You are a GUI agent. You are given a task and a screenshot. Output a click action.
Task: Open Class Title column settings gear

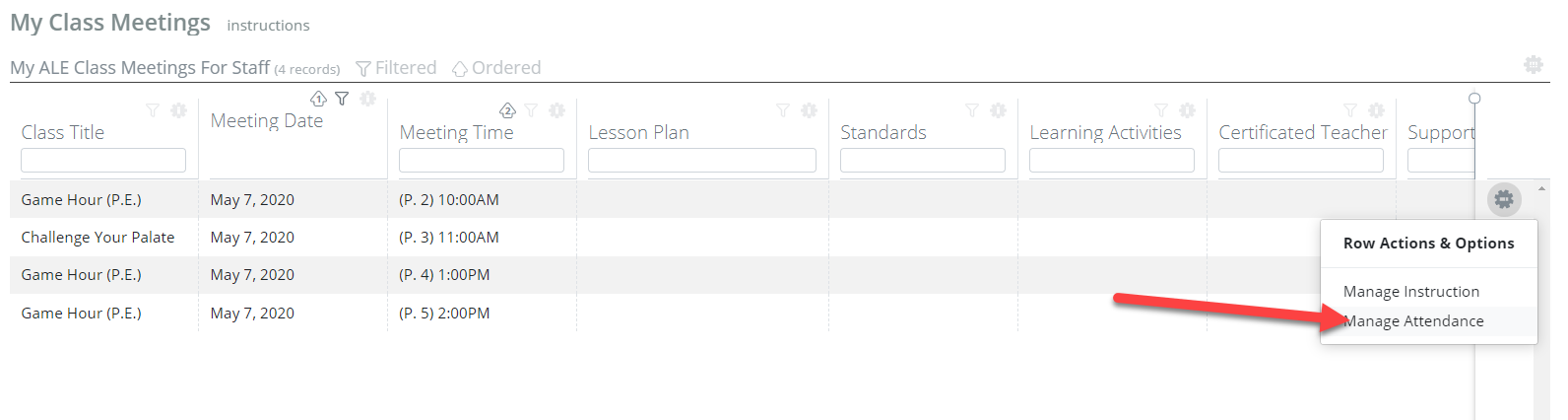point(178,110)
